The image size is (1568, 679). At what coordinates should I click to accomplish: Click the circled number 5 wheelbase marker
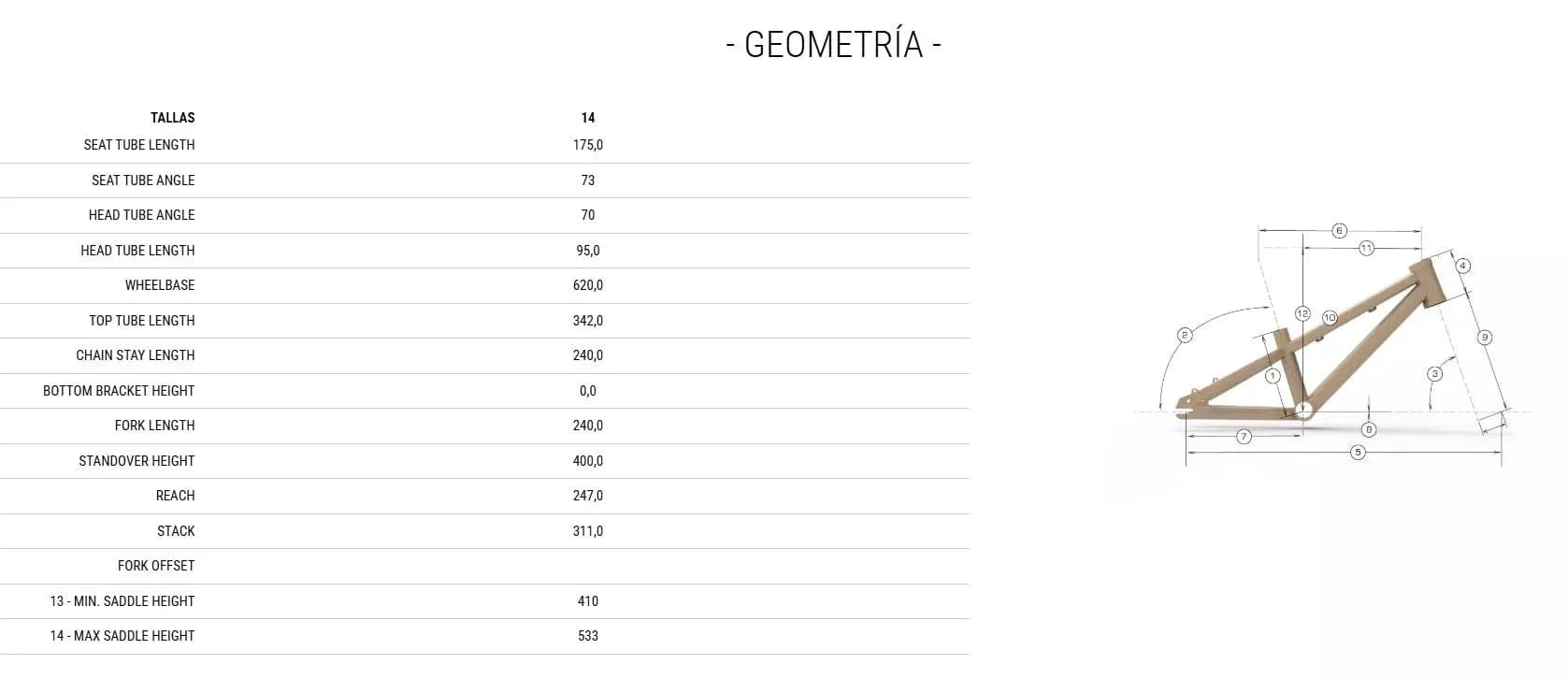coord(1358,453)
